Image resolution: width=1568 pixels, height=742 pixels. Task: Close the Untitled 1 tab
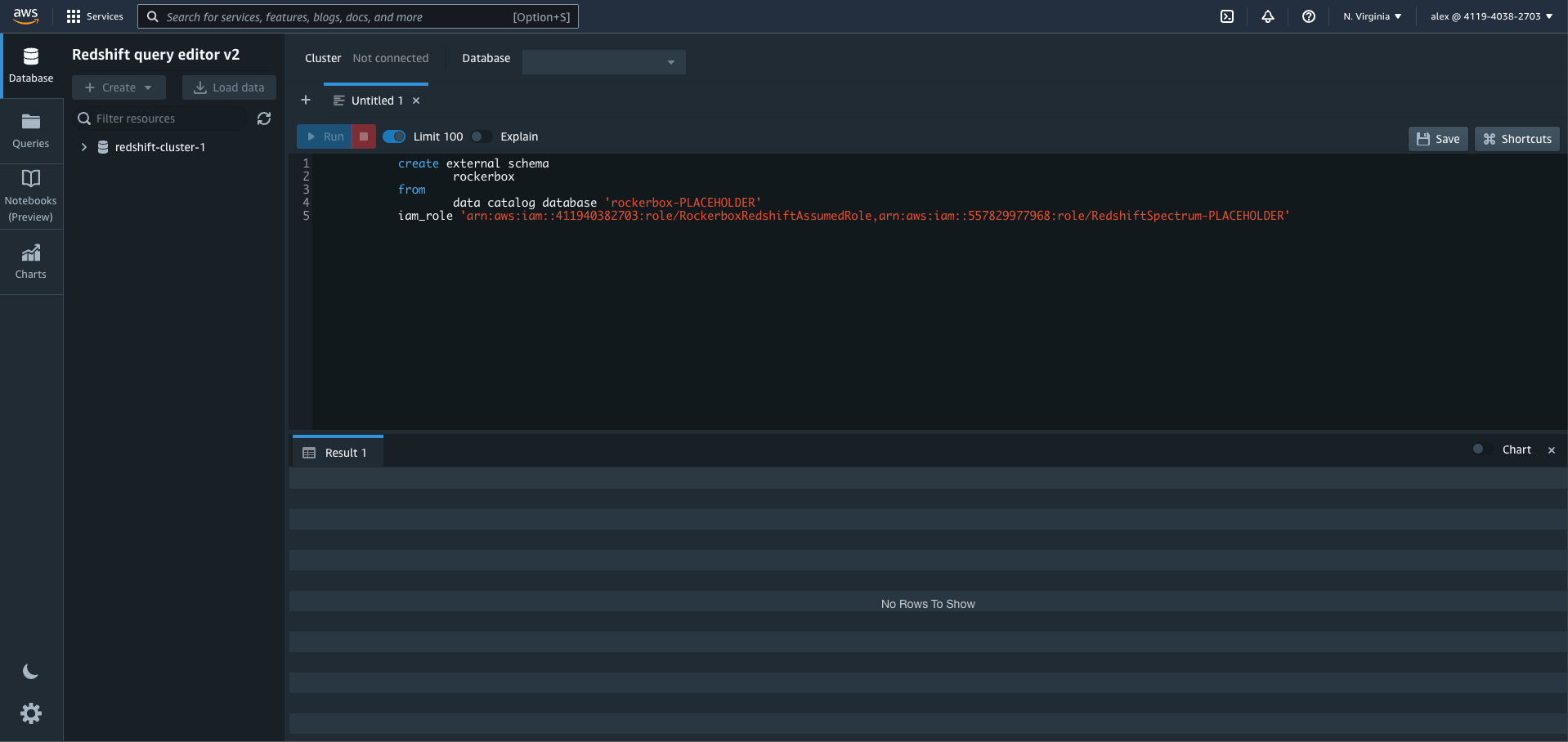[416, 101]
